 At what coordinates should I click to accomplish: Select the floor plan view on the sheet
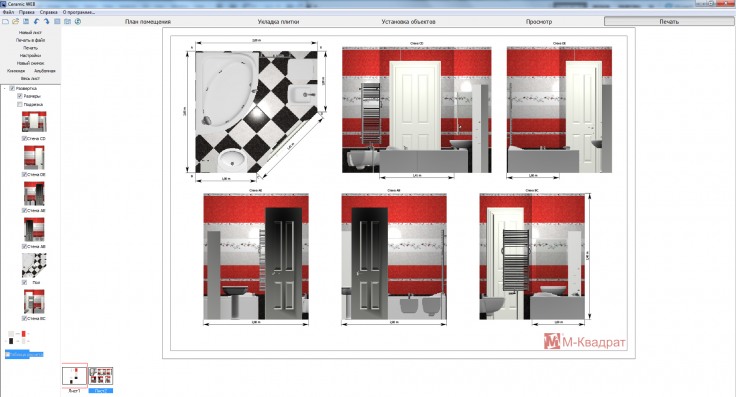[257, 112]
